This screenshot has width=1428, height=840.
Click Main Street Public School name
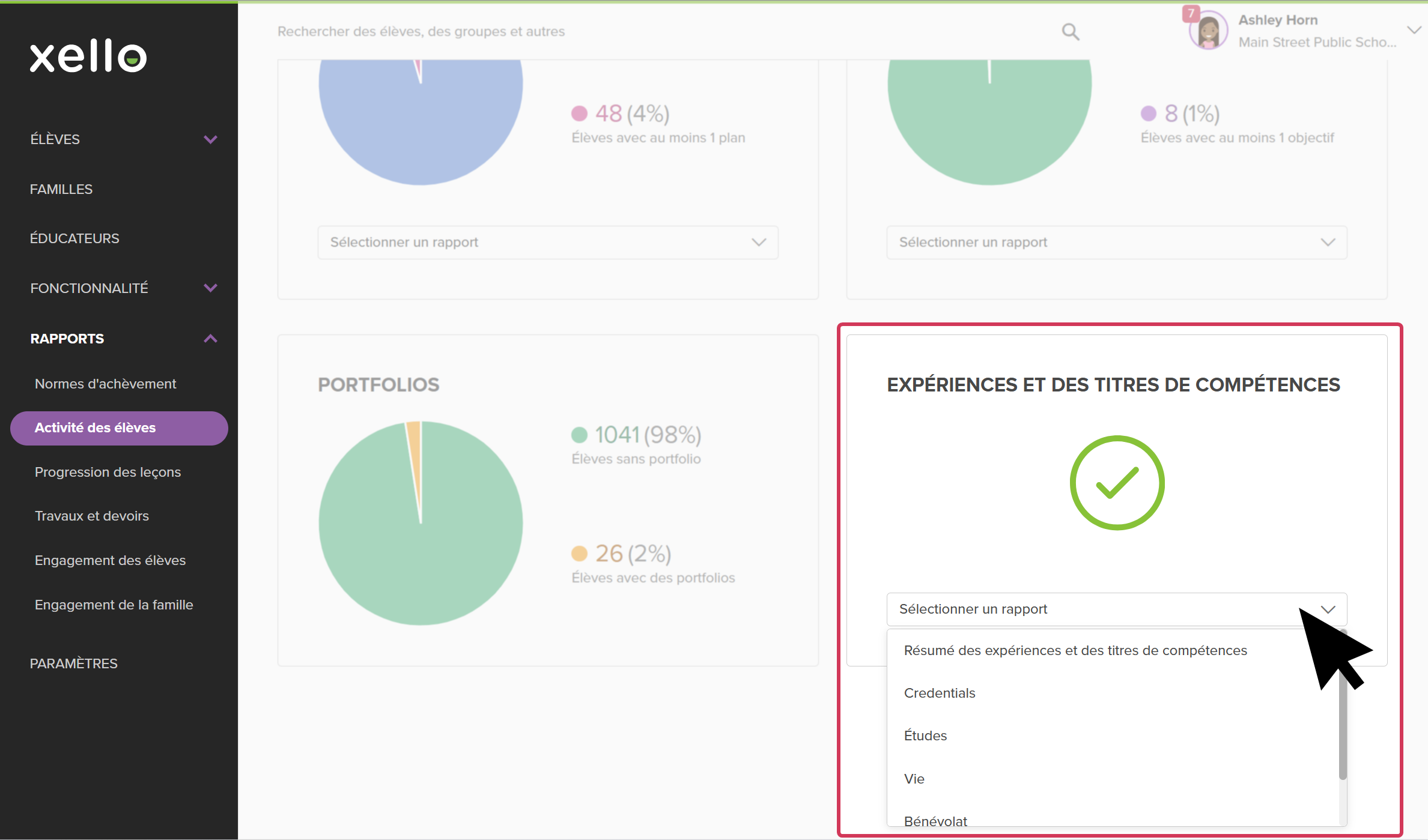1317,43
